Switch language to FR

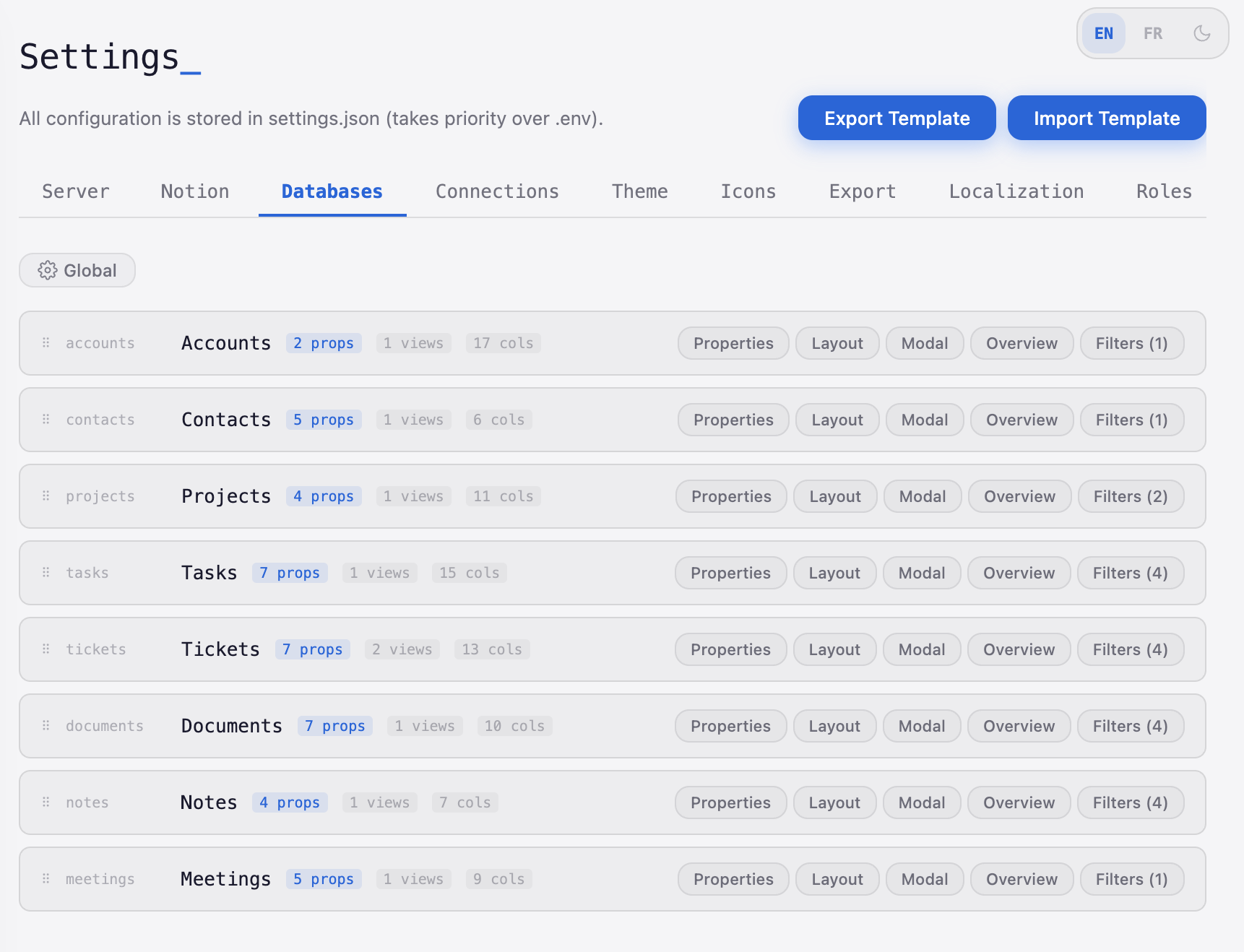click(x=1152, y=33)
